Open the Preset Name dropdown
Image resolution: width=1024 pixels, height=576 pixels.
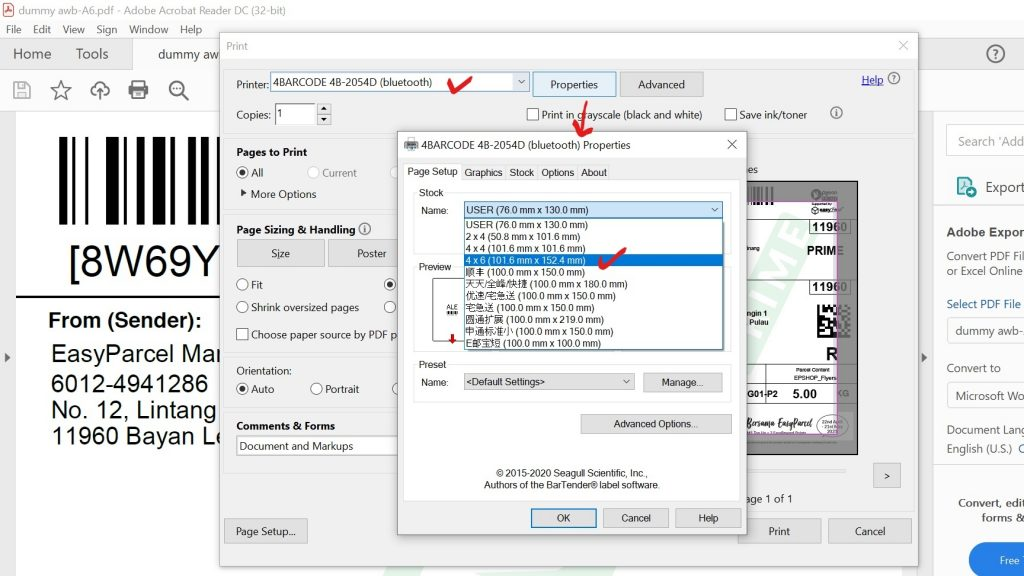[x=549, y=381]
